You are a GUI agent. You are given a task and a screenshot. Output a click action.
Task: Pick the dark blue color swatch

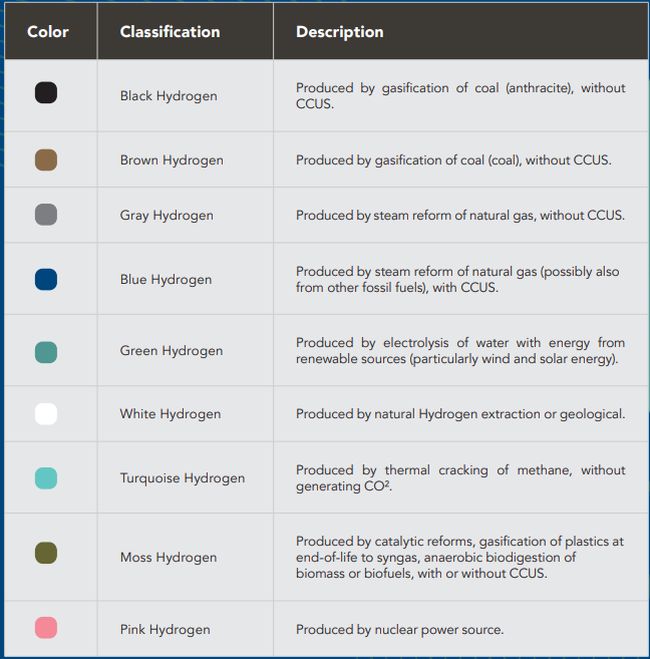[x=46, y=279]
